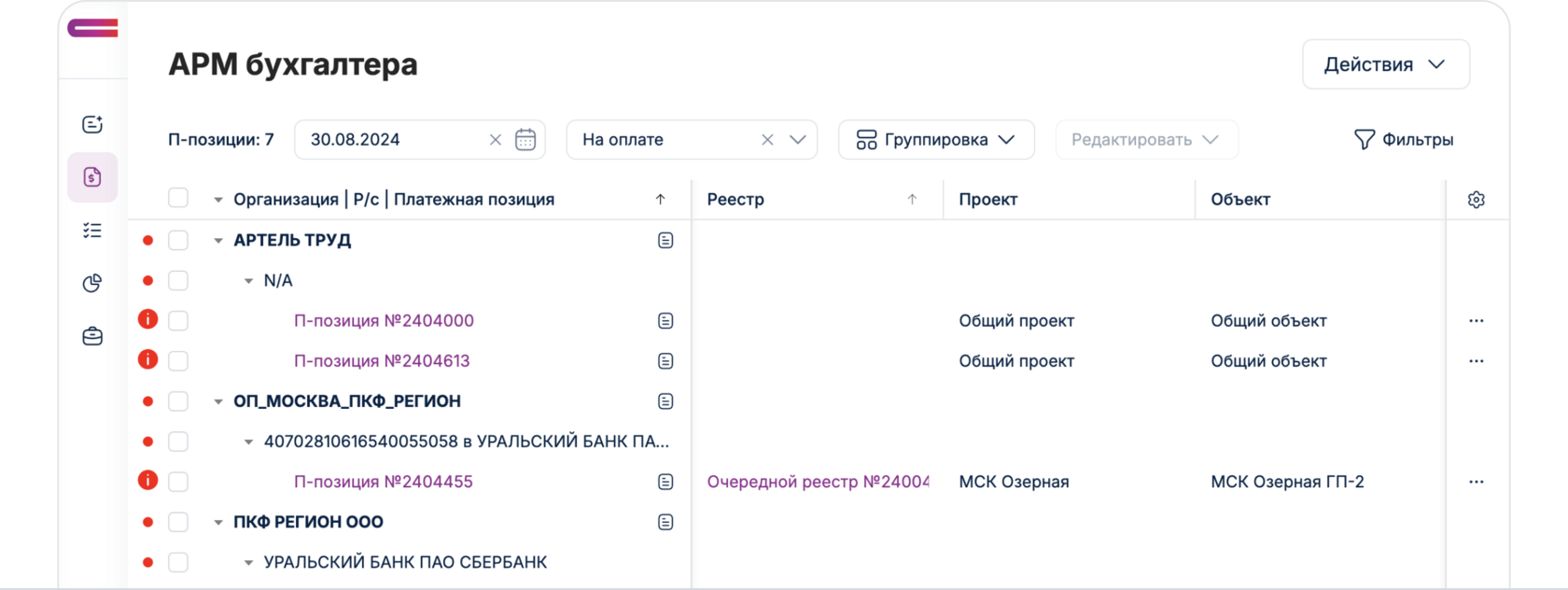
Task: Open link Очередной реестр №24004
Action: (x=818, y=482)
